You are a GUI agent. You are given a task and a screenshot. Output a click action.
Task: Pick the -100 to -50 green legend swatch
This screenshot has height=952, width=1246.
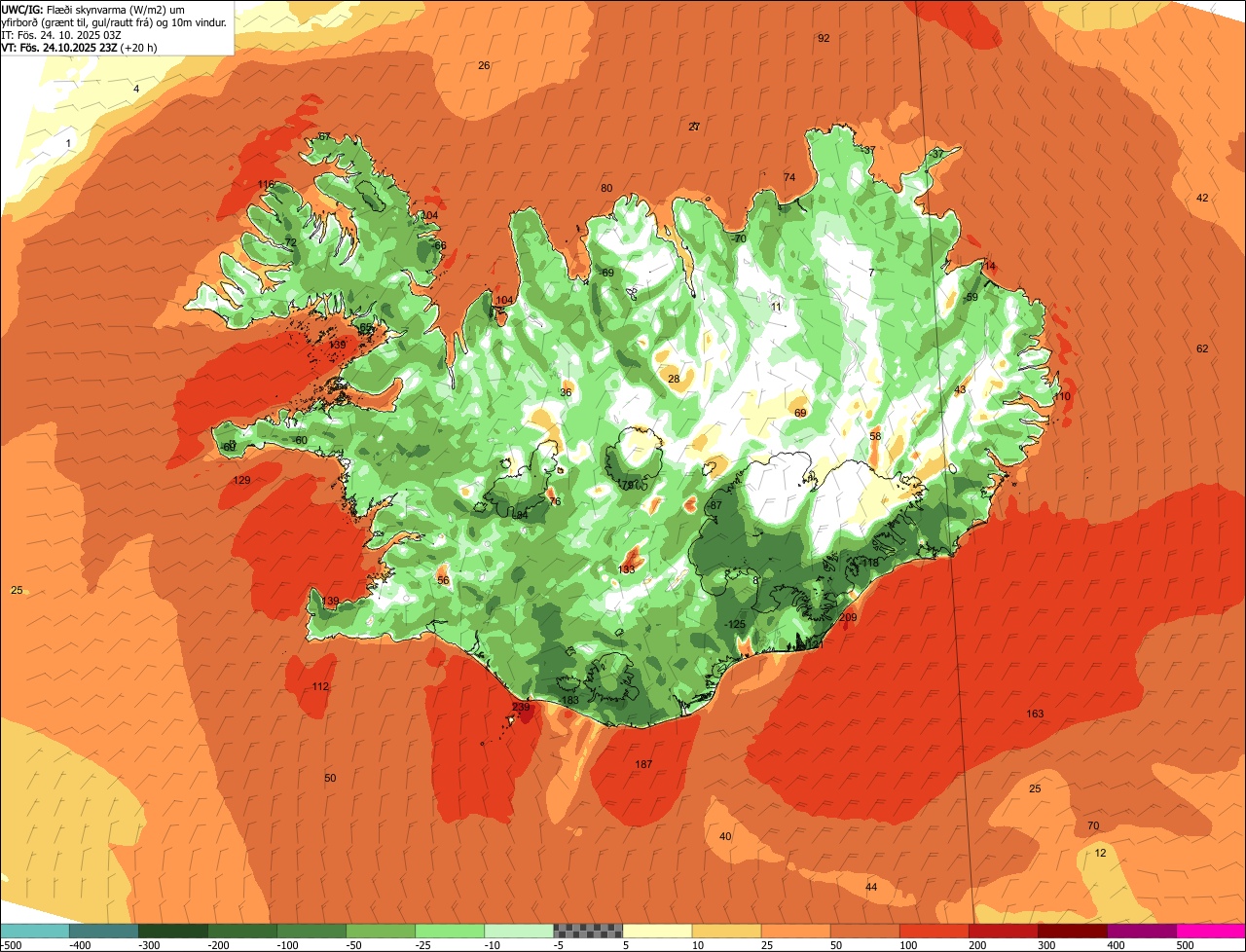pos(311,931)
